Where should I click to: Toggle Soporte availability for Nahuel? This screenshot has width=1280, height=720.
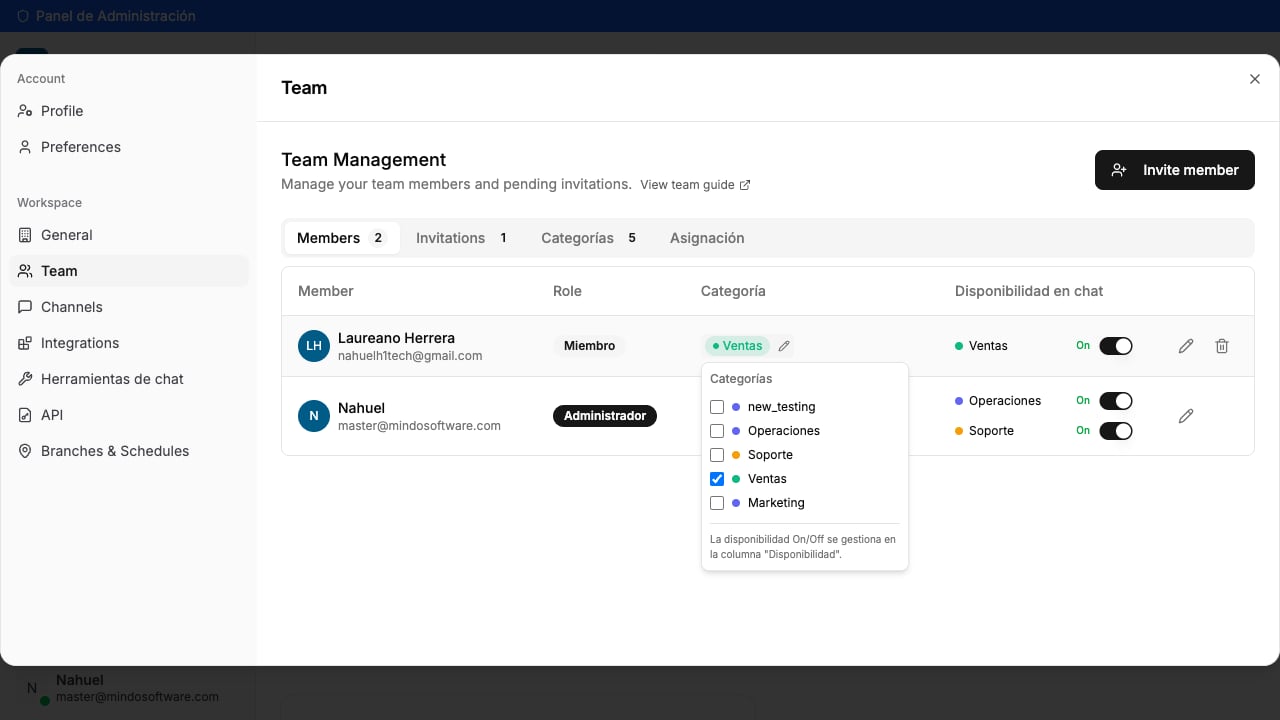1116,431
